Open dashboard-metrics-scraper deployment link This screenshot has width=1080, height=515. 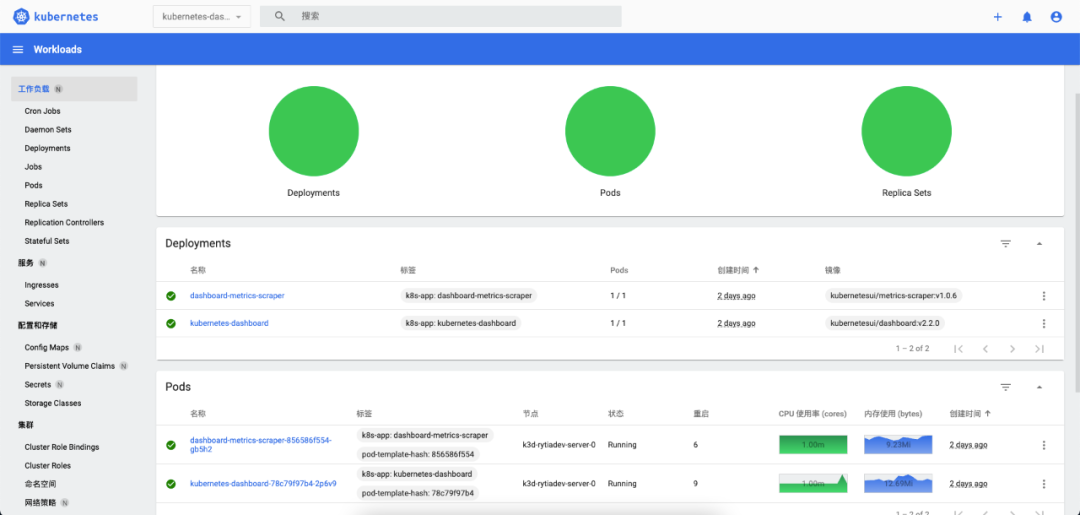click(x=237, y=295)
